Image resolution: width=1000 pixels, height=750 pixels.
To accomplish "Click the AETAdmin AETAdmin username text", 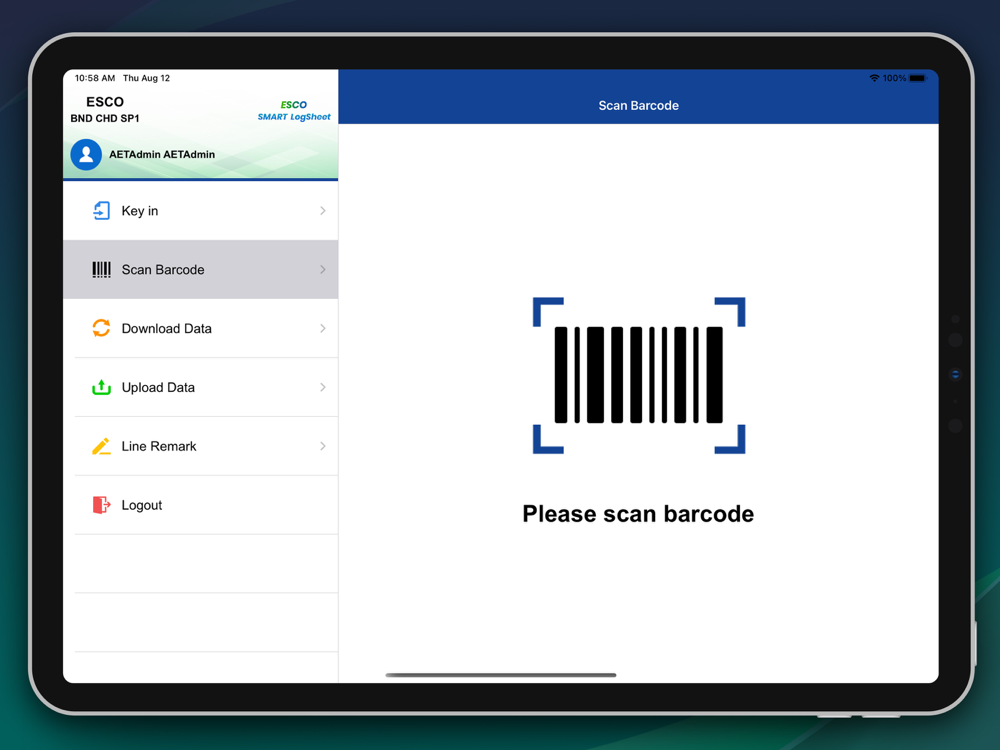I will coord(162,154).
